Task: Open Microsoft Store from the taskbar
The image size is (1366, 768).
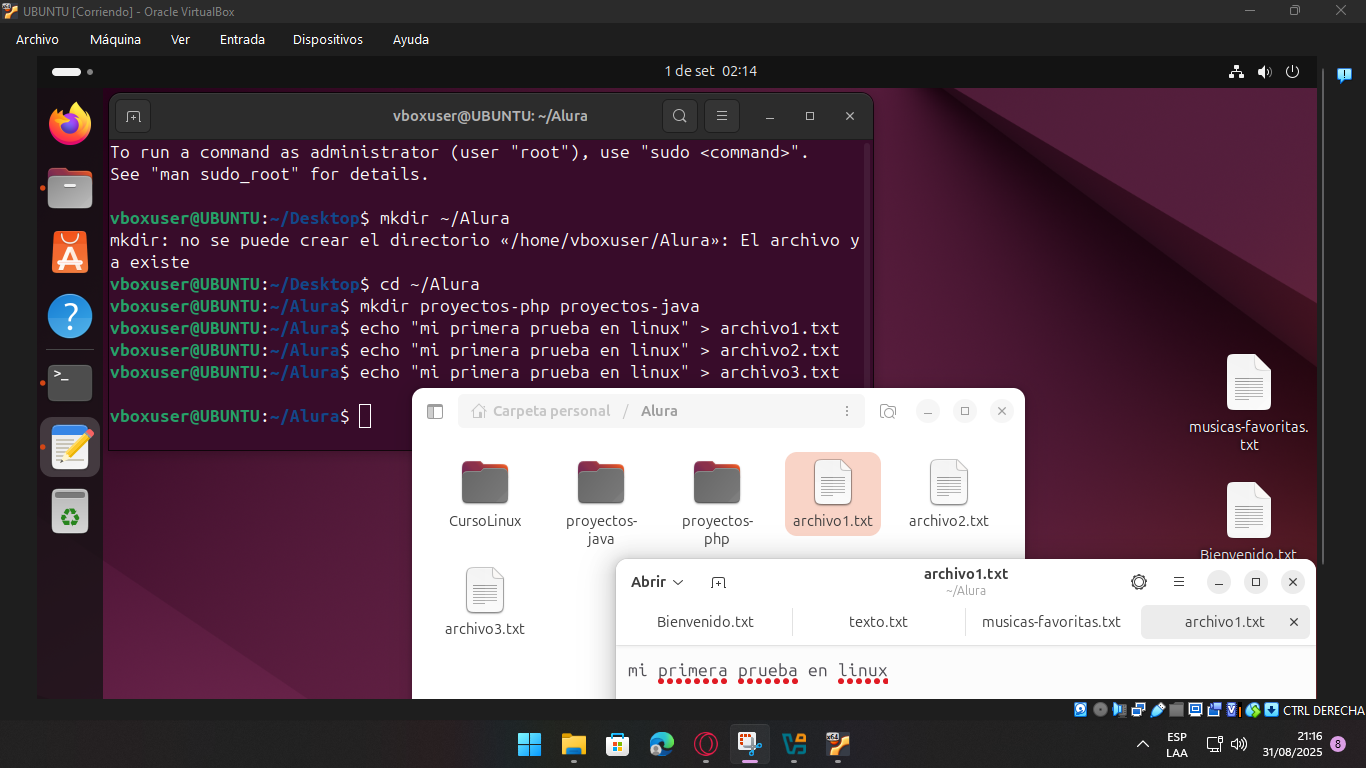Action: coord(617,744)
